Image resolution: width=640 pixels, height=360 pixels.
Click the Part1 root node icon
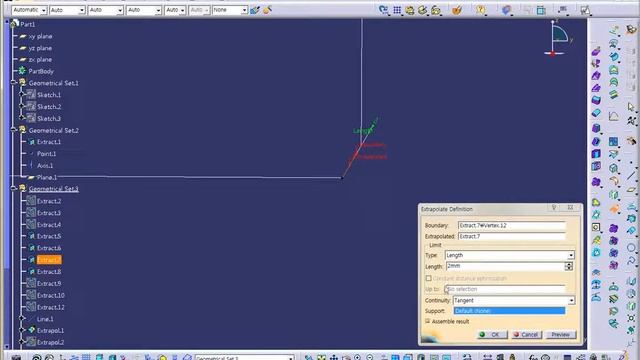click(14, 24)
